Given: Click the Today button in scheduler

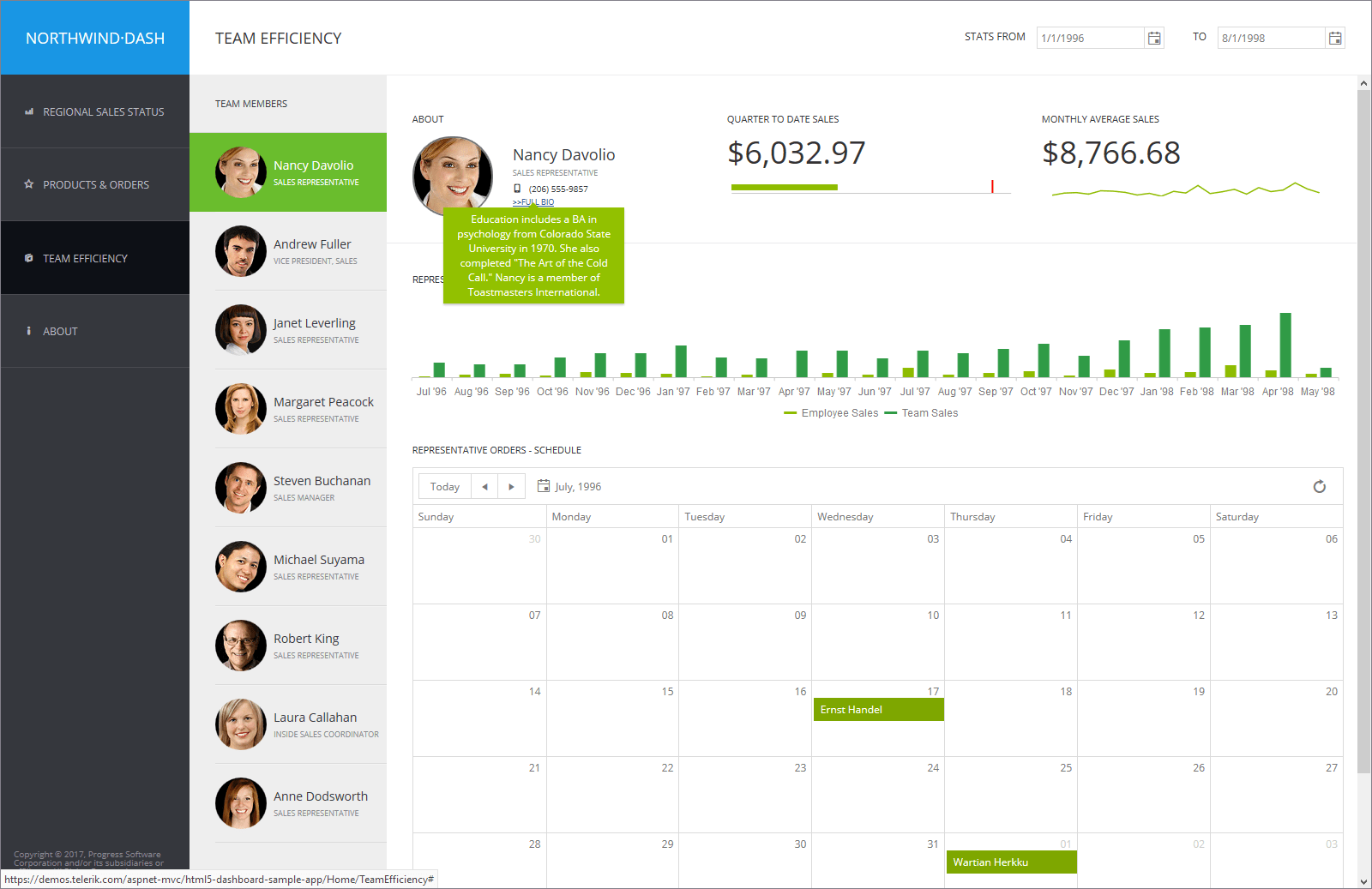Looking at the screenshot, I should 445,487.
